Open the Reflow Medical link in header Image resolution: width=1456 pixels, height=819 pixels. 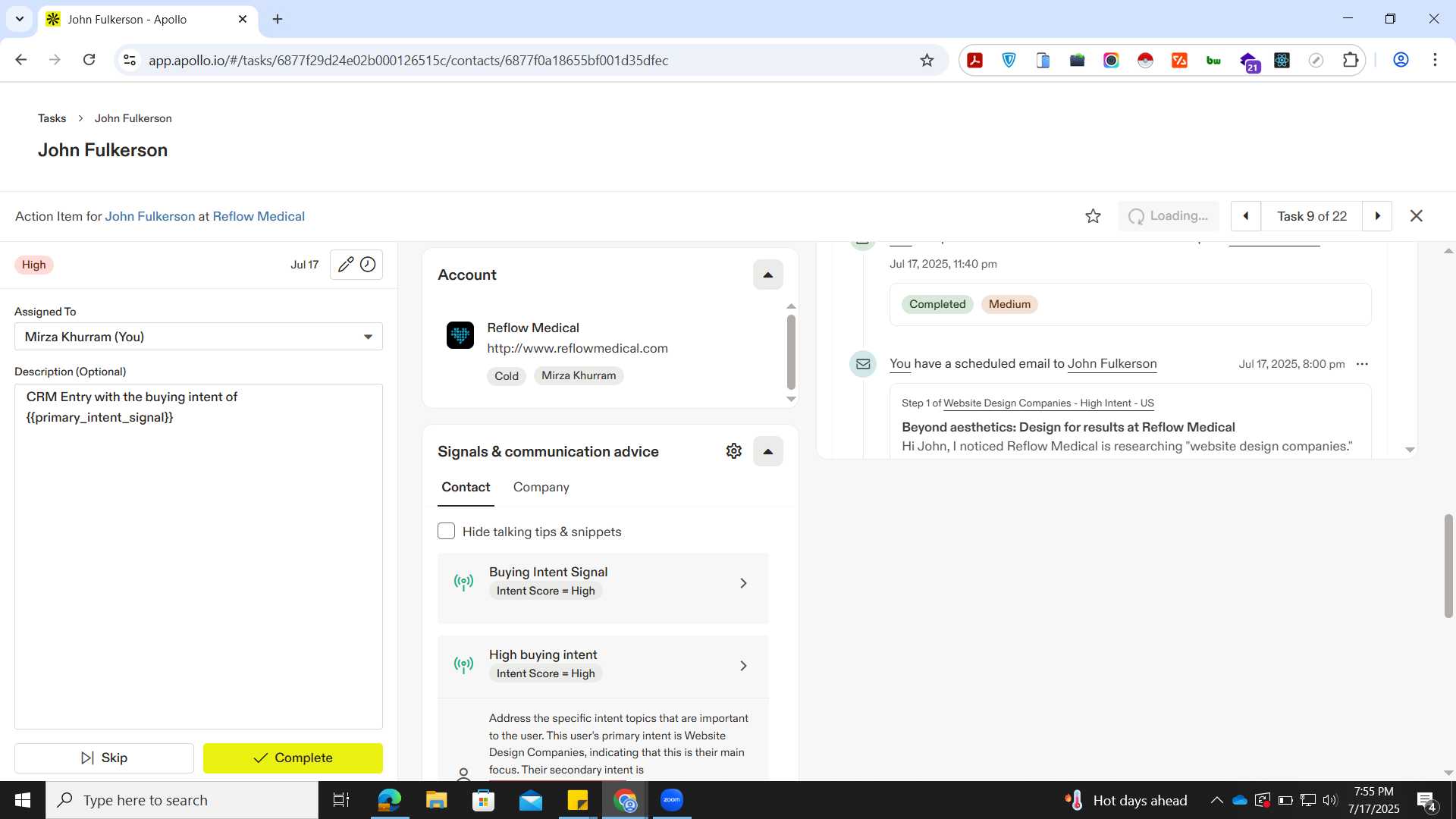coord(259,216)
